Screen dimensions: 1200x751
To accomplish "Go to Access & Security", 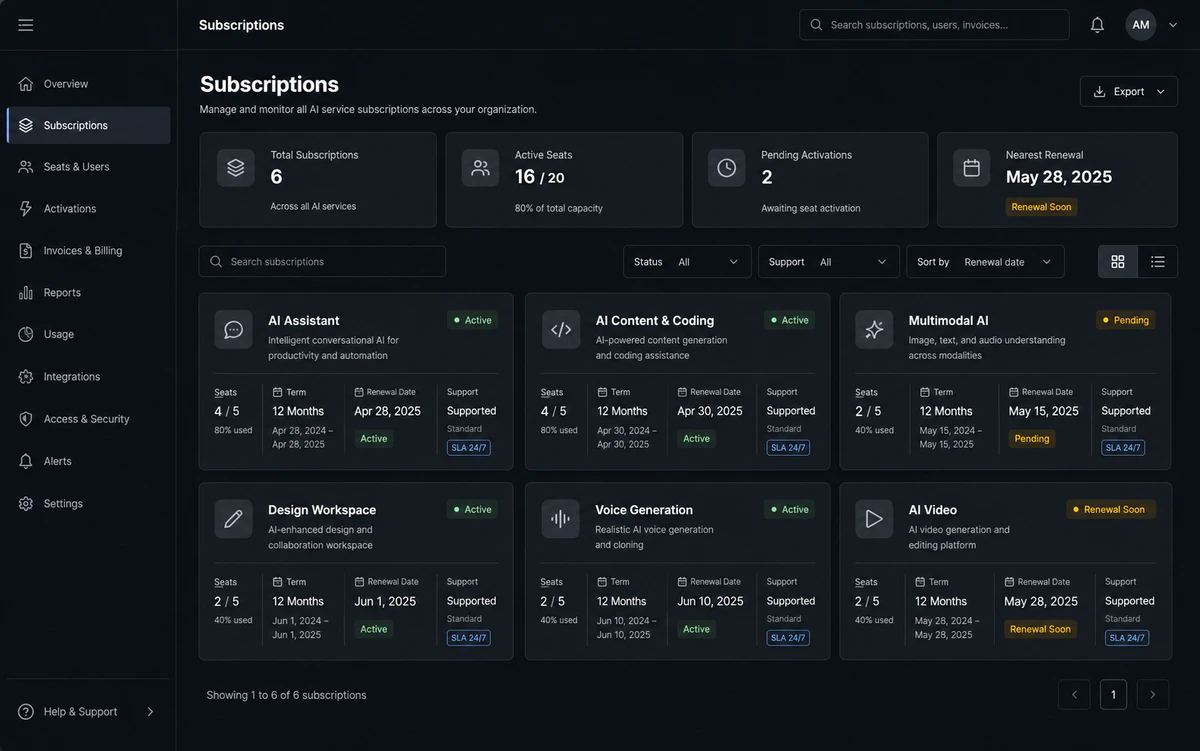I will 88,419.
